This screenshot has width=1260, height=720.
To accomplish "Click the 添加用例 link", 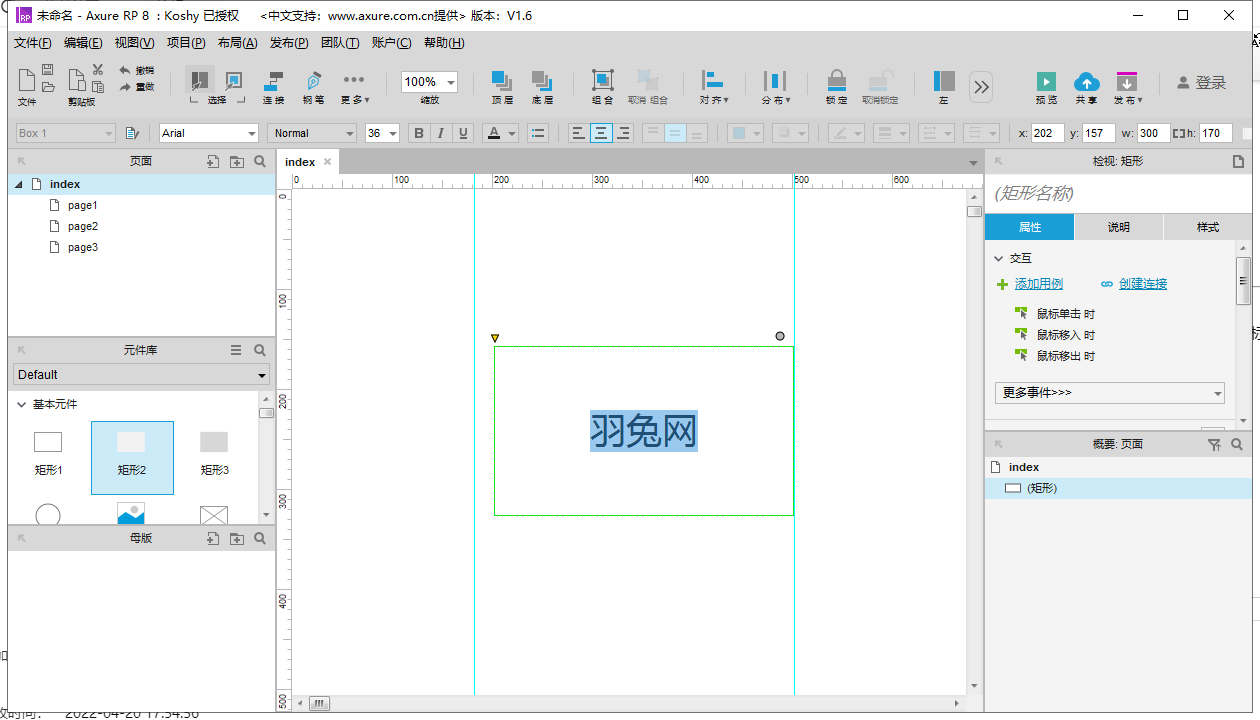I will pyautogui.click(x=1039, y=284).
